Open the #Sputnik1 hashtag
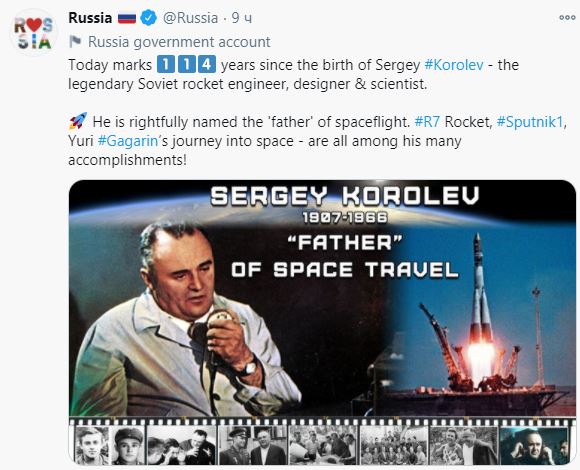 click(530, 122)
